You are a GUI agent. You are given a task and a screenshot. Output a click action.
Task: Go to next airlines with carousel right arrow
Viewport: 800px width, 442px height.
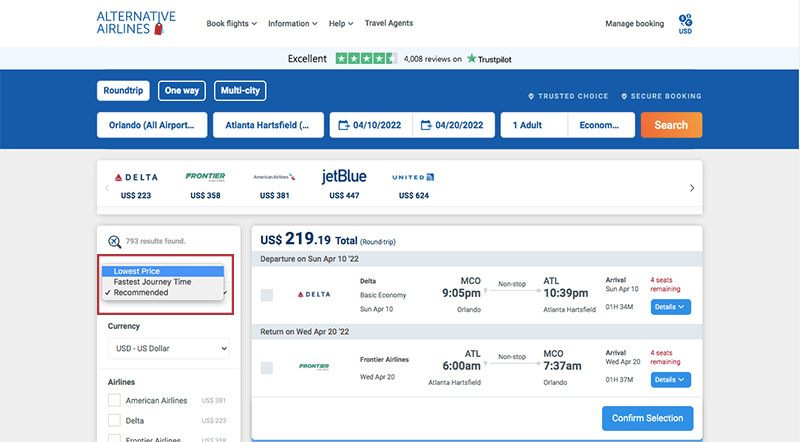coord(692,188)
